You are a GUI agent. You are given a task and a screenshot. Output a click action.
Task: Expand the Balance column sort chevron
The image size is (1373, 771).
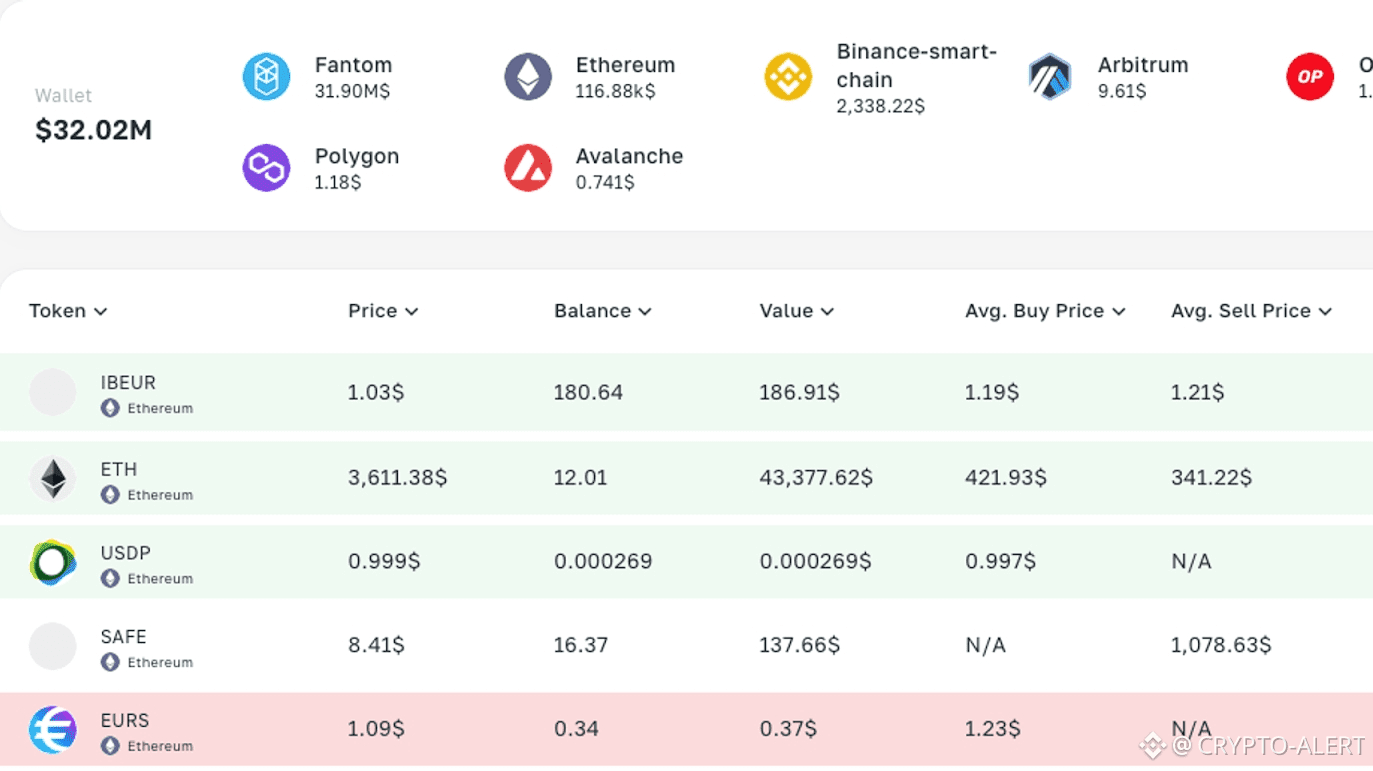tap(645, 312)
